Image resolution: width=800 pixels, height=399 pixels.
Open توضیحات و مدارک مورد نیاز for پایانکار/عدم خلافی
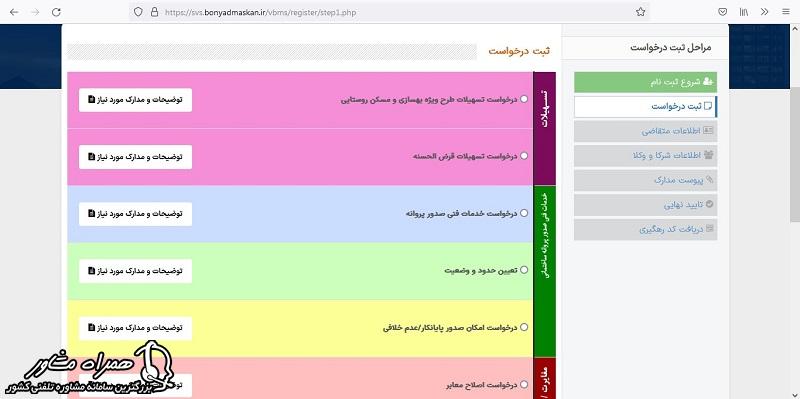[x=135, y=328]
